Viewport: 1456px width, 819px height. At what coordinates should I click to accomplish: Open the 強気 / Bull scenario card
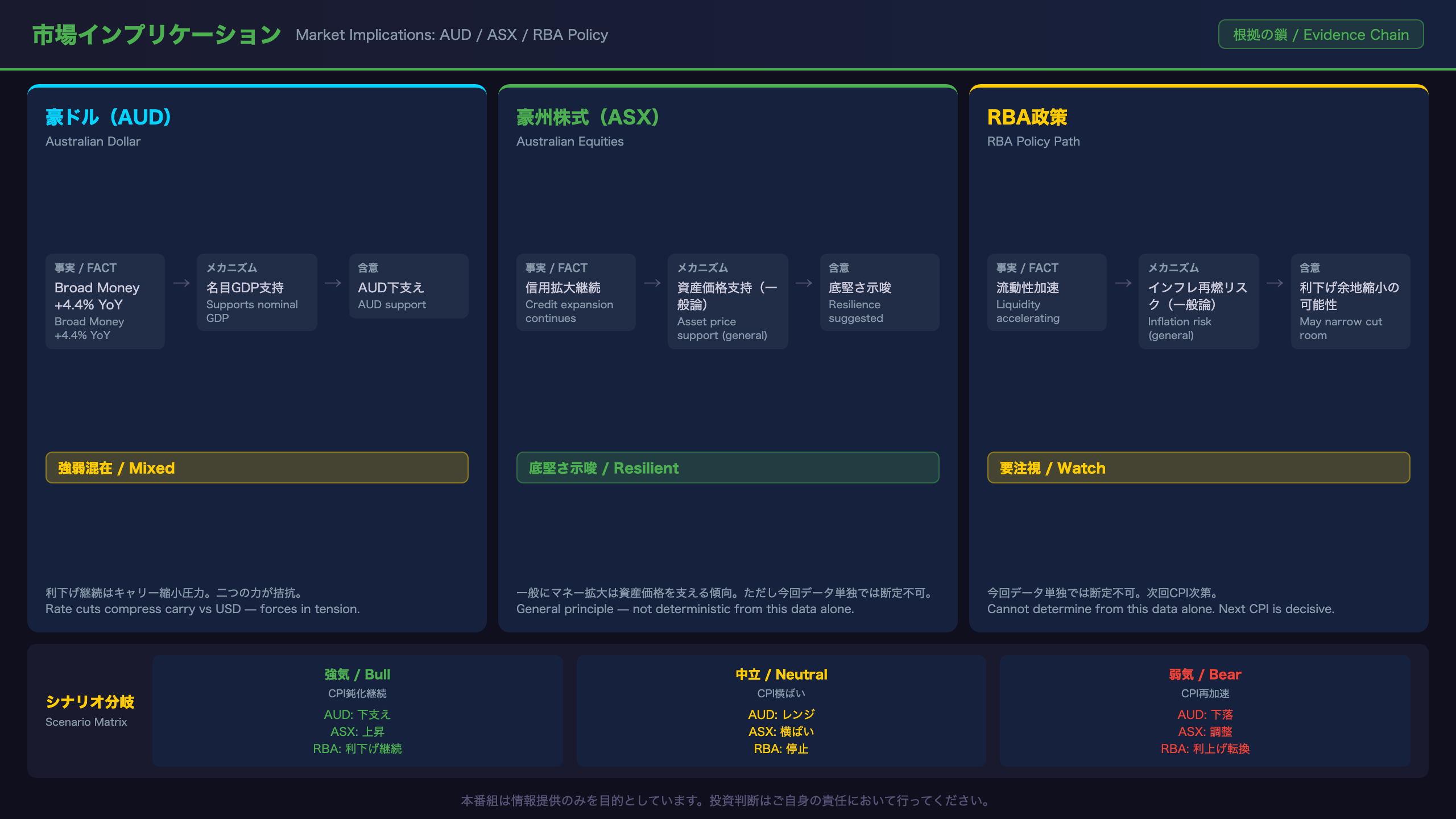click(x=357, y=711)
